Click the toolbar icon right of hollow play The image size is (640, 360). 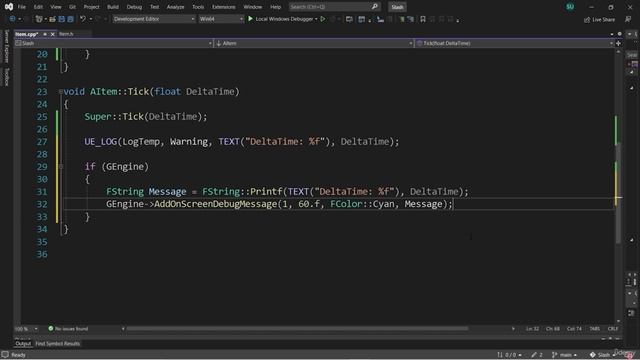tap(333, 19)
